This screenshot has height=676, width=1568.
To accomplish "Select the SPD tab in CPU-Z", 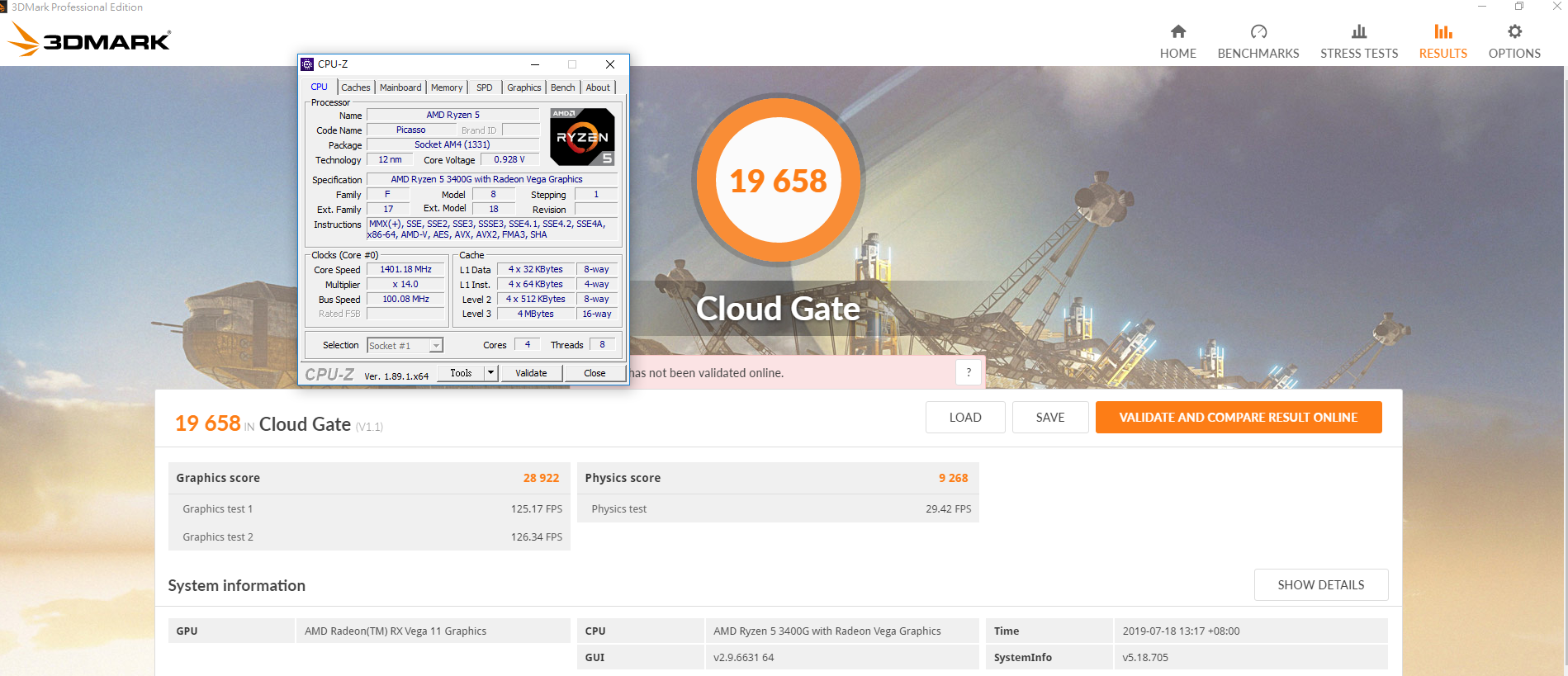I will [485, 87].
